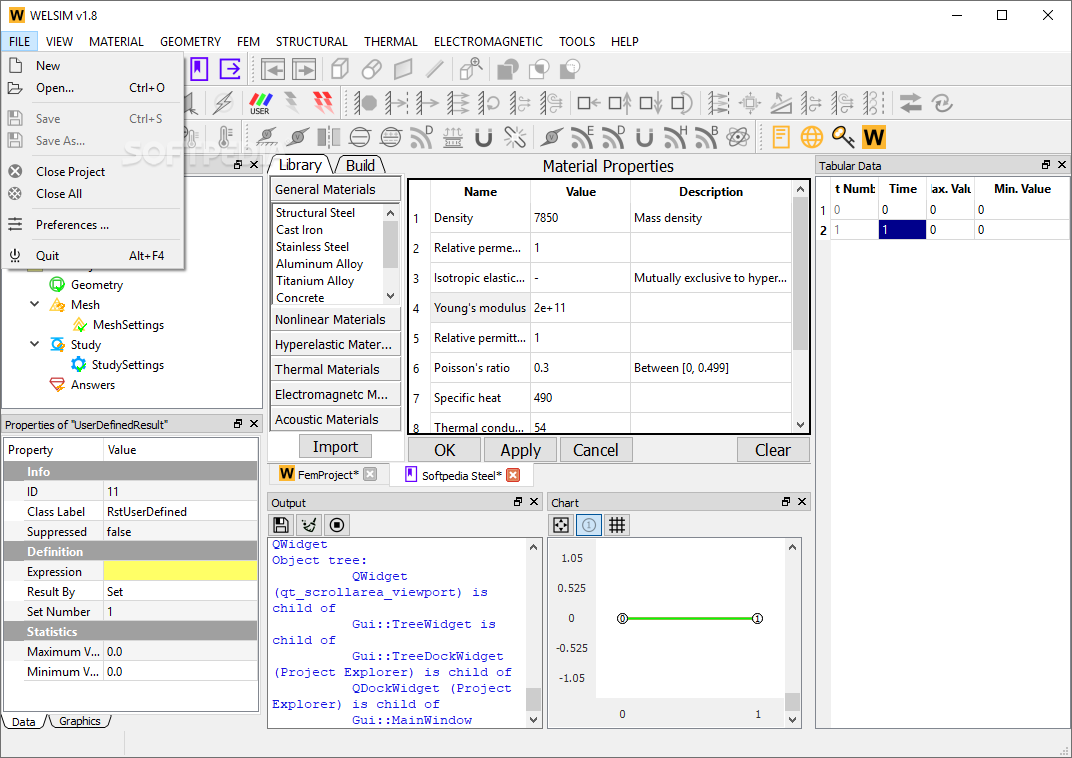Click the Young's modulus value cell
The height and width of the screenshot is (758, 1072).
tap(580, 308)
